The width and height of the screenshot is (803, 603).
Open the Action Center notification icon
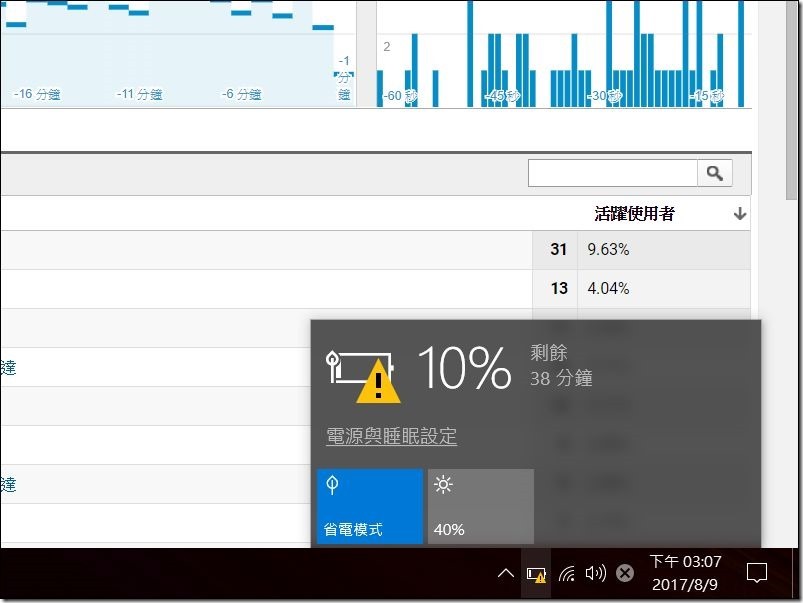[757, 574]
